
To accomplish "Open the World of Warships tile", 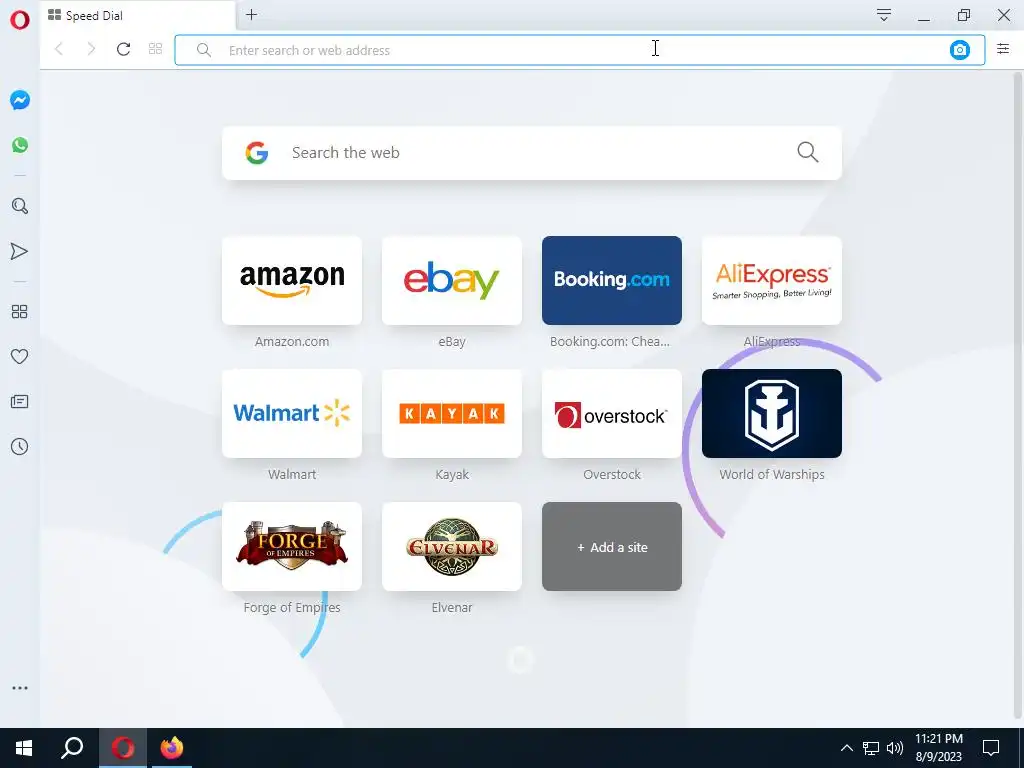I will pyautogui.click(x=772, y=413).
